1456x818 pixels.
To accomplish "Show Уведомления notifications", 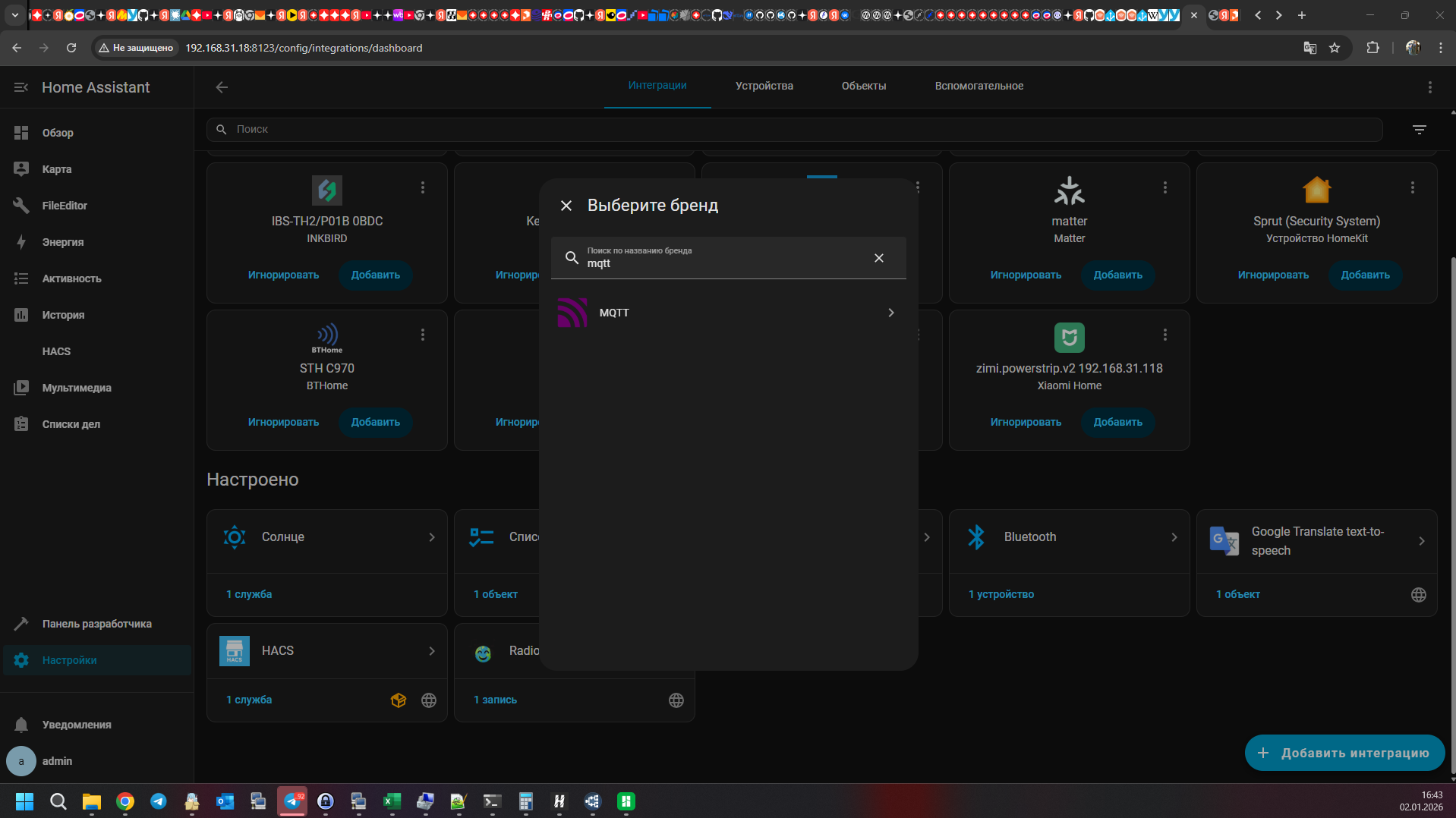I will [x=76, y=725].
